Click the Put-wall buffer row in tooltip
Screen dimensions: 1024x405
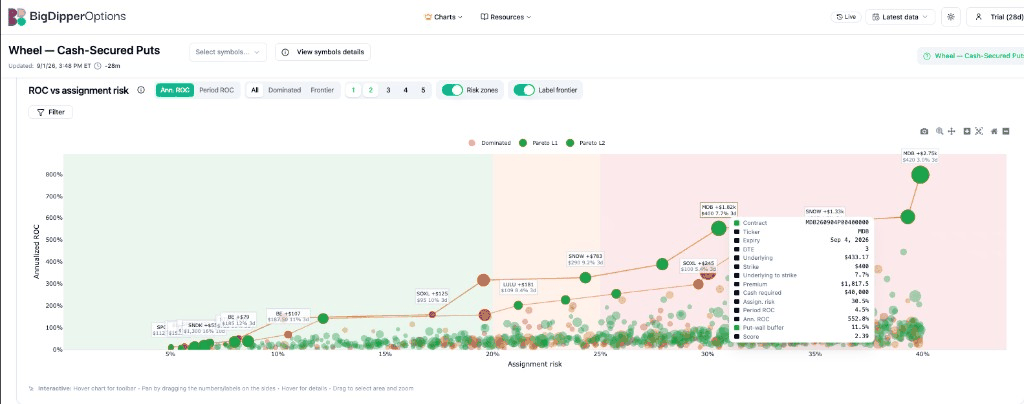801,328
